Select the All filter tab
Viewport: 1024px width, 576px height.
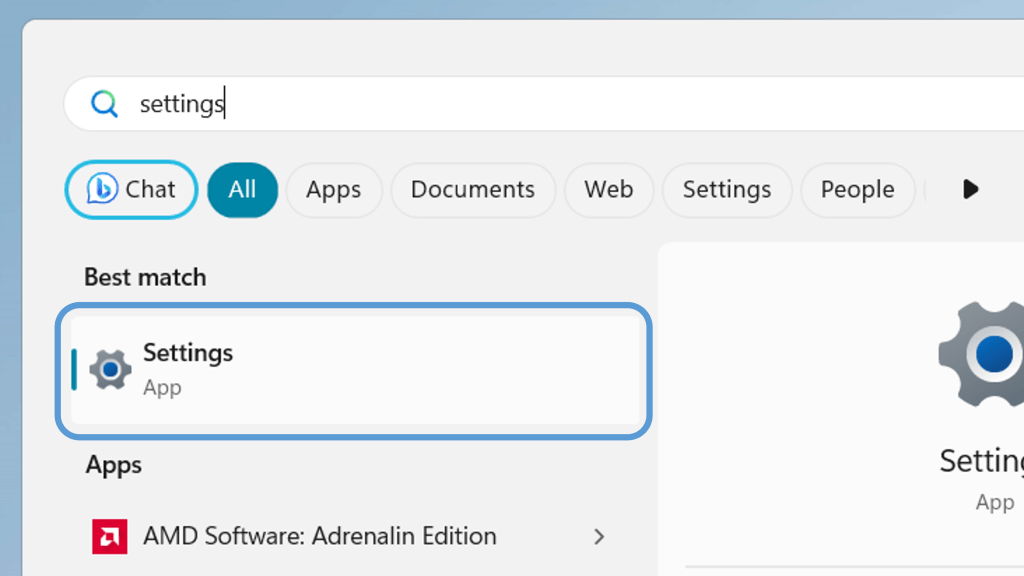[x=242, y=190]
